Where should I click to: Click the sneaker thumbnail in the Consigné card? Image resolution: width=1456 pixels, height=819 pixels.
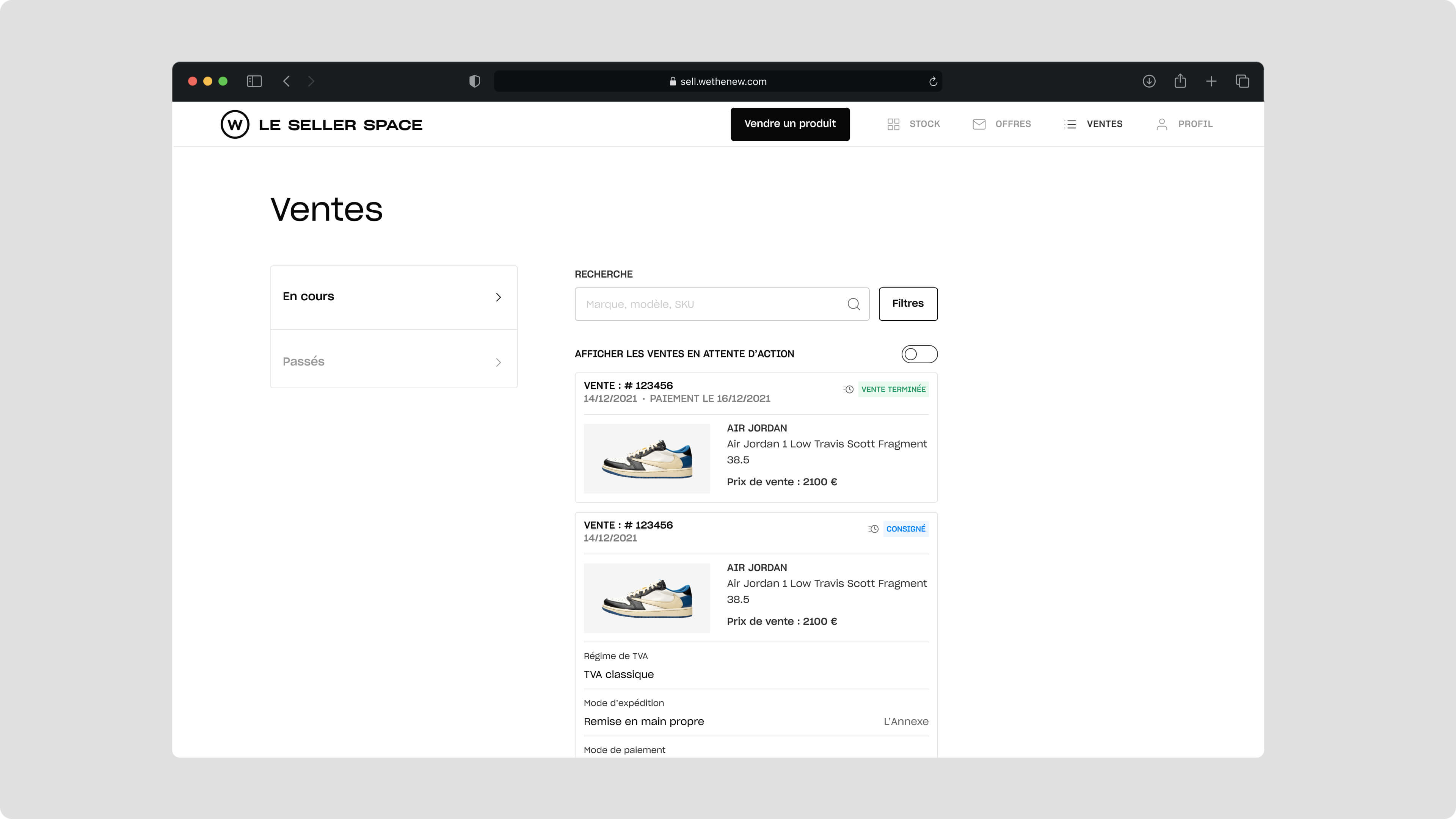pos(646,598)
